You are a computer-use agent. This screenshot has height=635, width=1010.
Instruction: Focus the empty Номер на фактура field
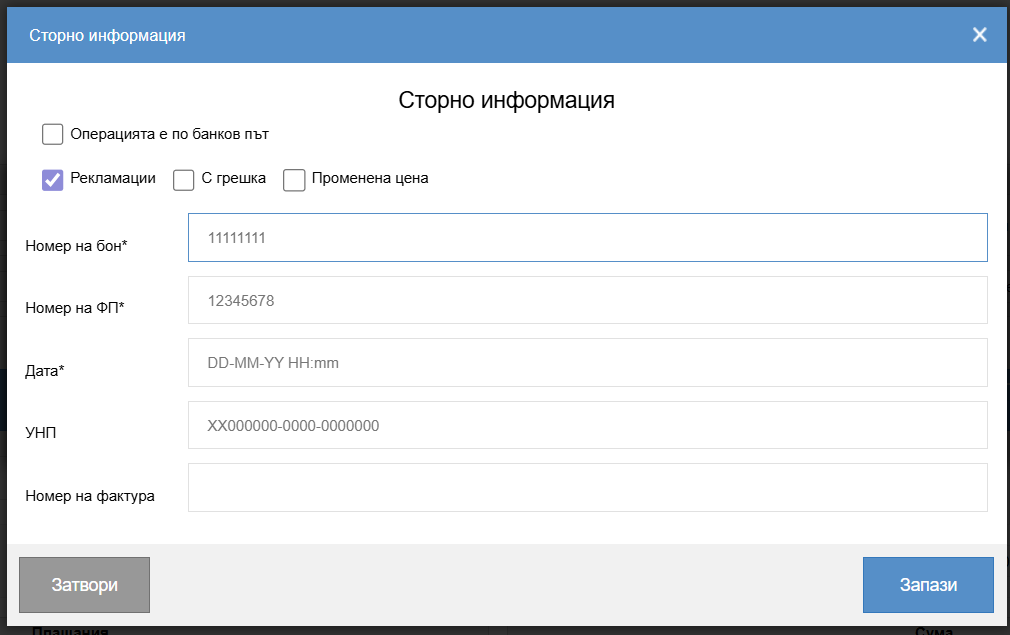pyautogui.click(x=587, y=487)
